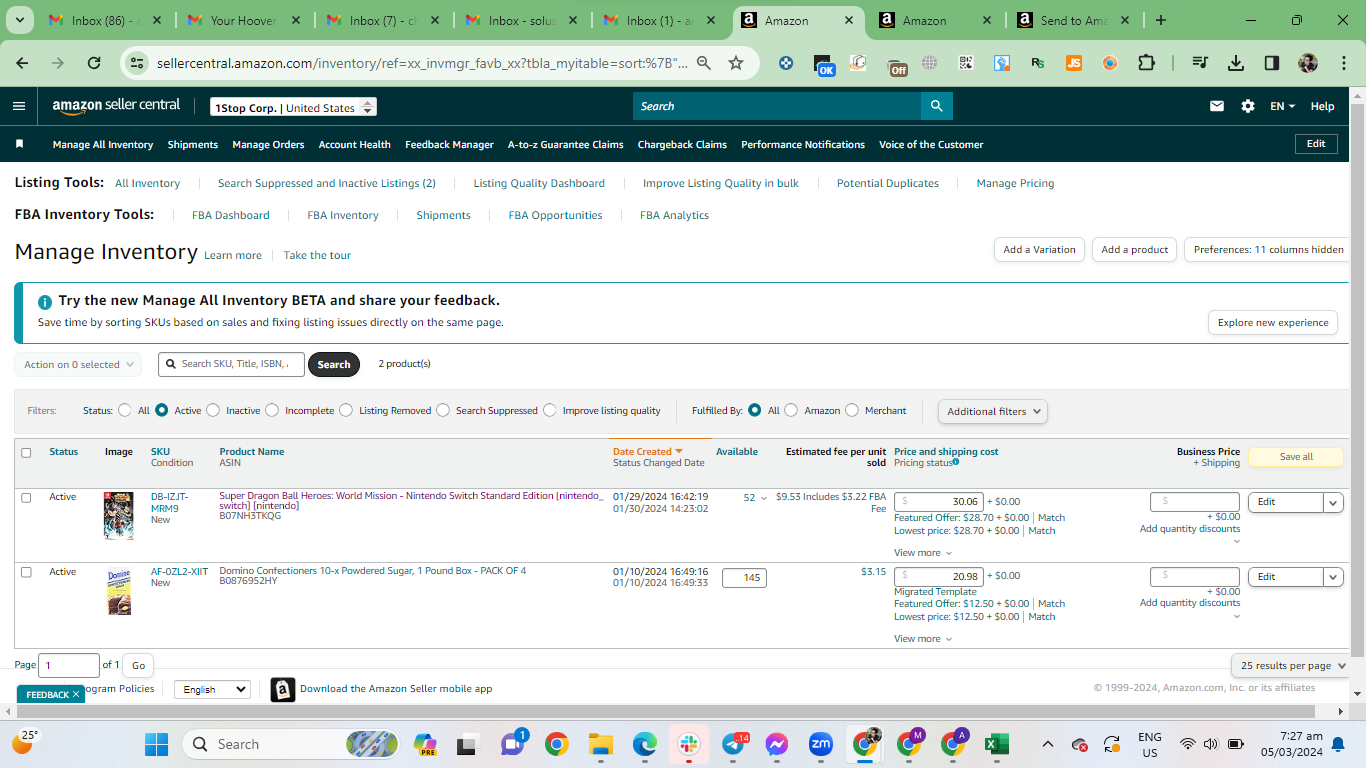This screenshot has height=768, width=1366.
Task: Click the zoom magnifier icon in address bar
Action: (704, 63)
